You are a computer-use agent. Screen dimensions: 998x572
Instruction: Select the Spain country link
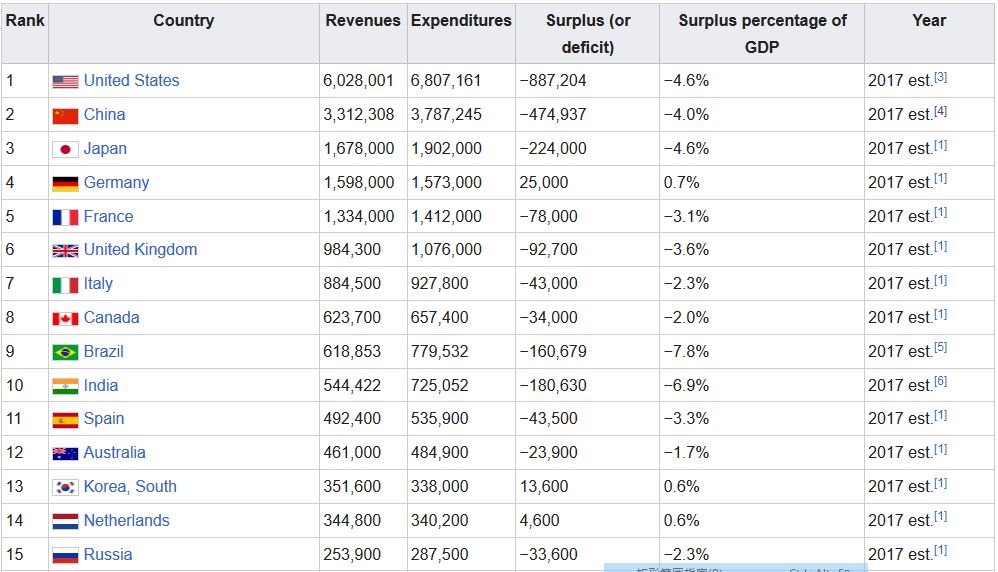coord(104,418)
